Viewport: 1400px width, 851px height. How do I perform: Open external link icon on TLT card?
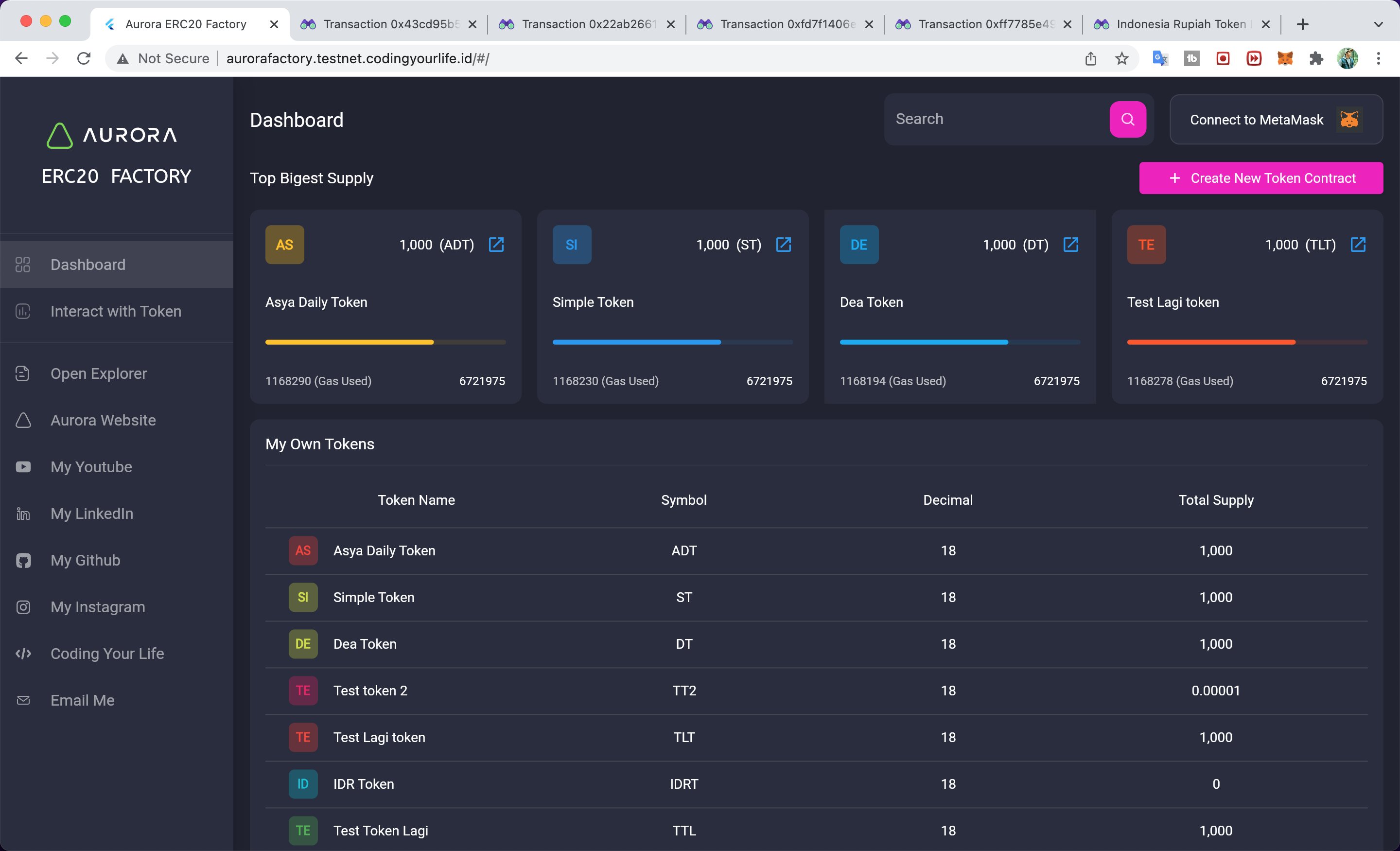coord(1358,245)
